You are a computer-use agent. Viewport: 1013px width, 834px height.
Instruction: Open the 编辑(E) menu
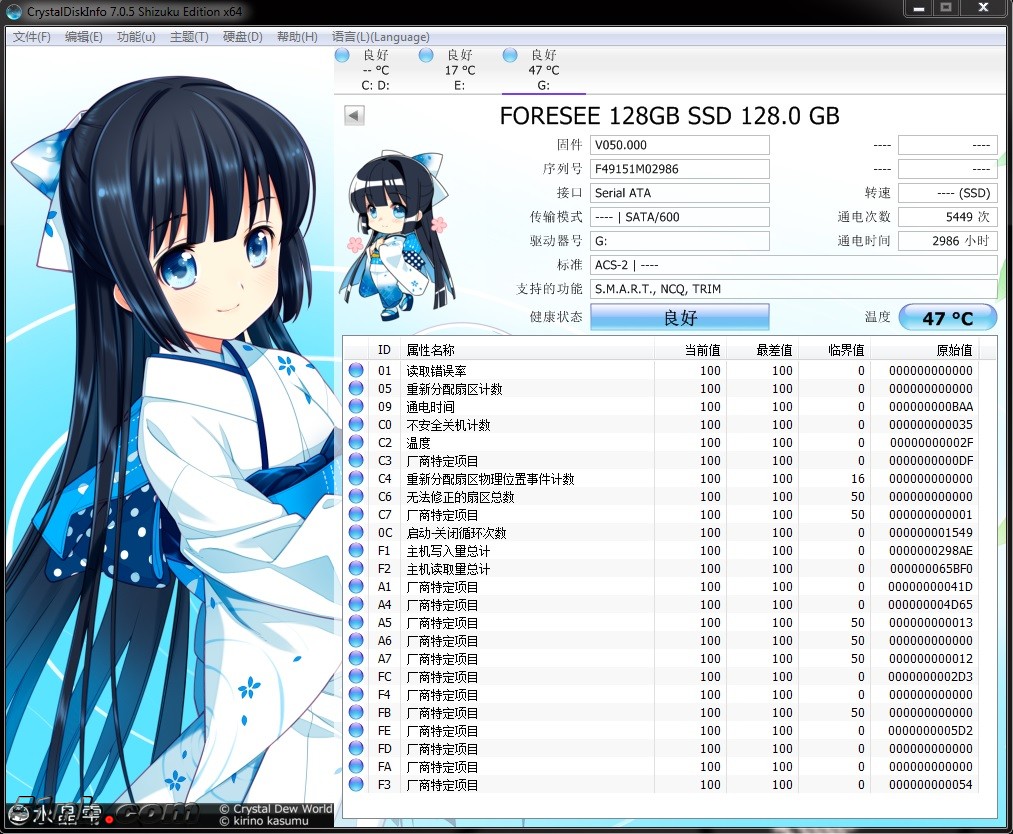click(x=84, y=37)
